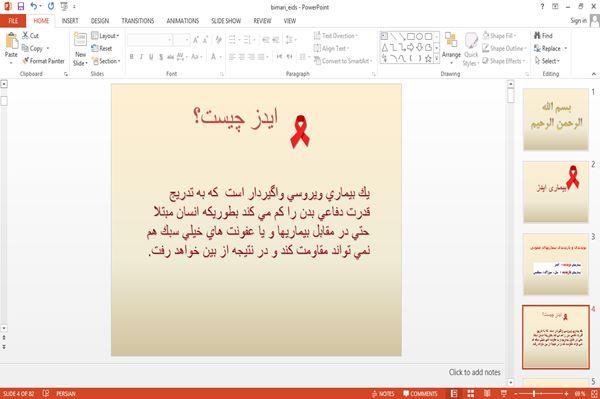
Task: Open the Align Text dropdown
Action: click(331, 48)
